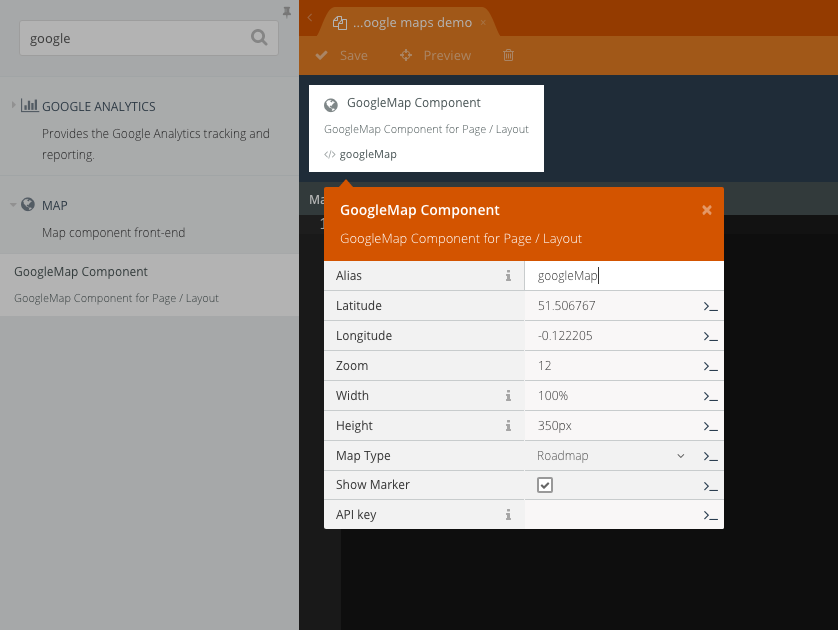Select GoogleMap Component in sidebar list
Viewport: 838px width, 630px height.
click(x=150, y=284)
